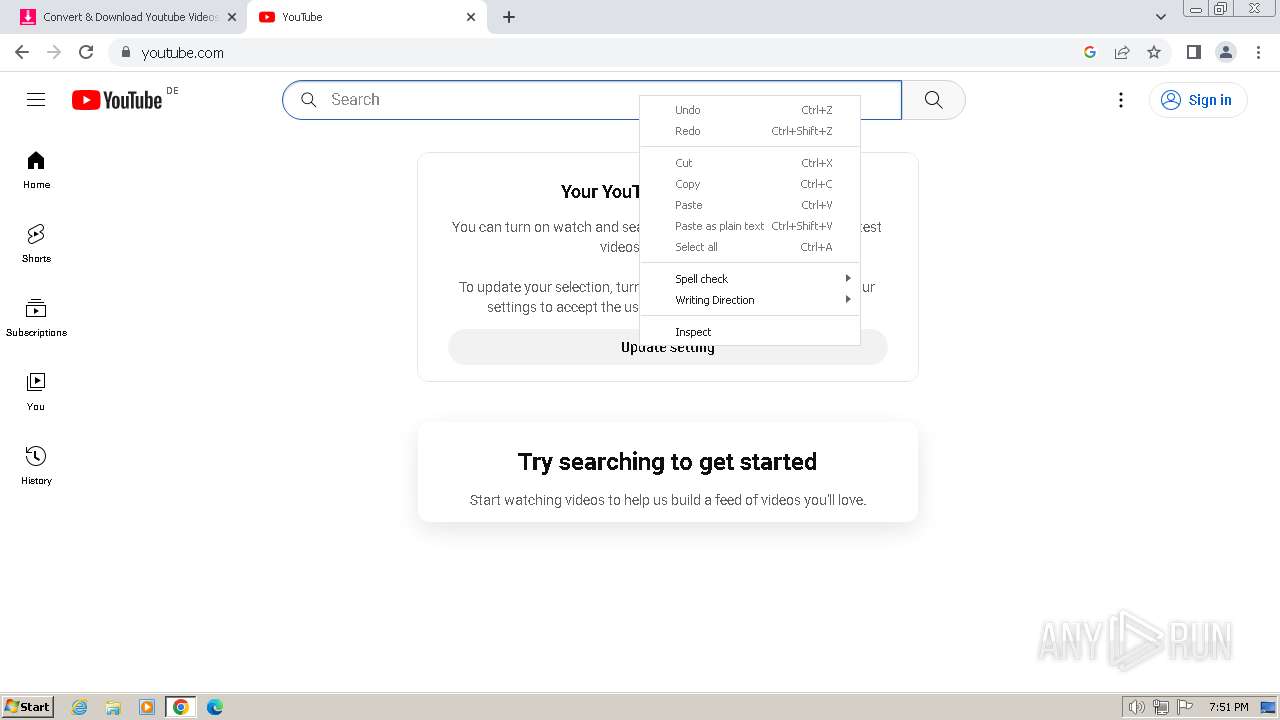Open Chrome profile avatar
Image resolution: width=1280 pixels, height=720 pixels.
1226,52
